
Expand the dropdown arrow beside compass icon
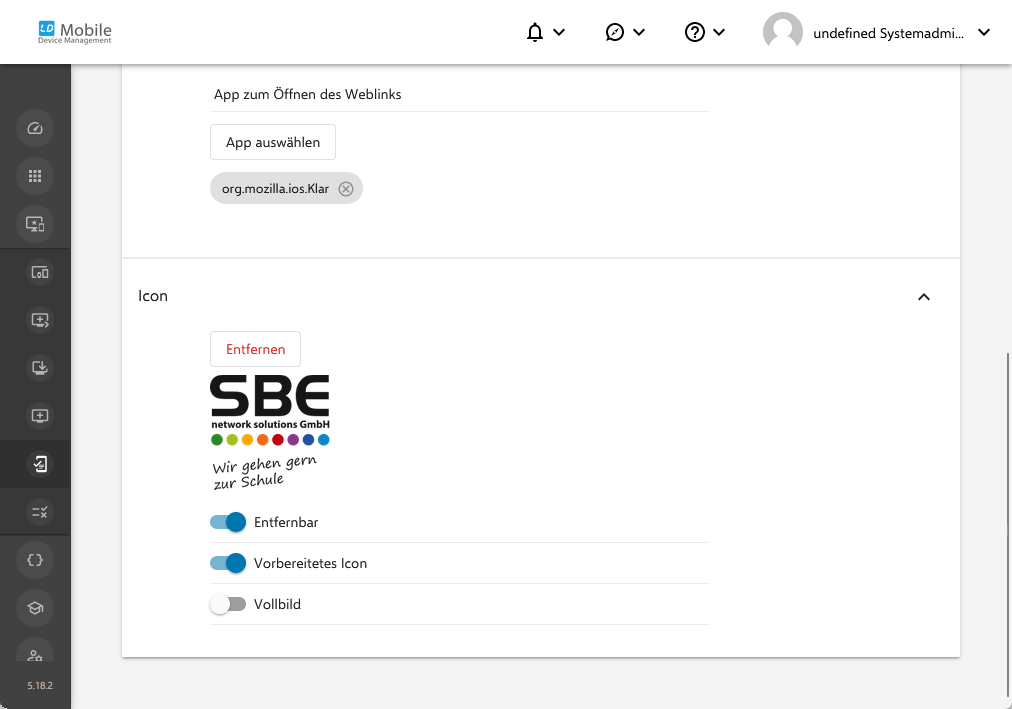[x=639, y=32]
